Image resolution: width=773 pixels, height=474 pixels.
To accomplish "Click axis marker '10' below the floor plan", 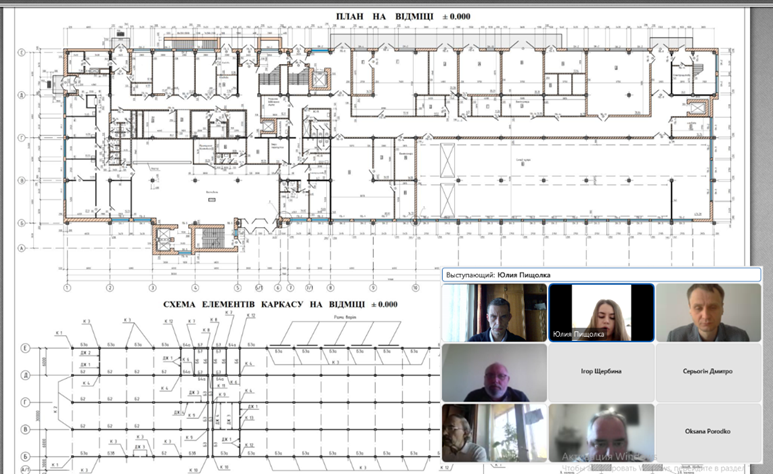I will click(416, 288).
